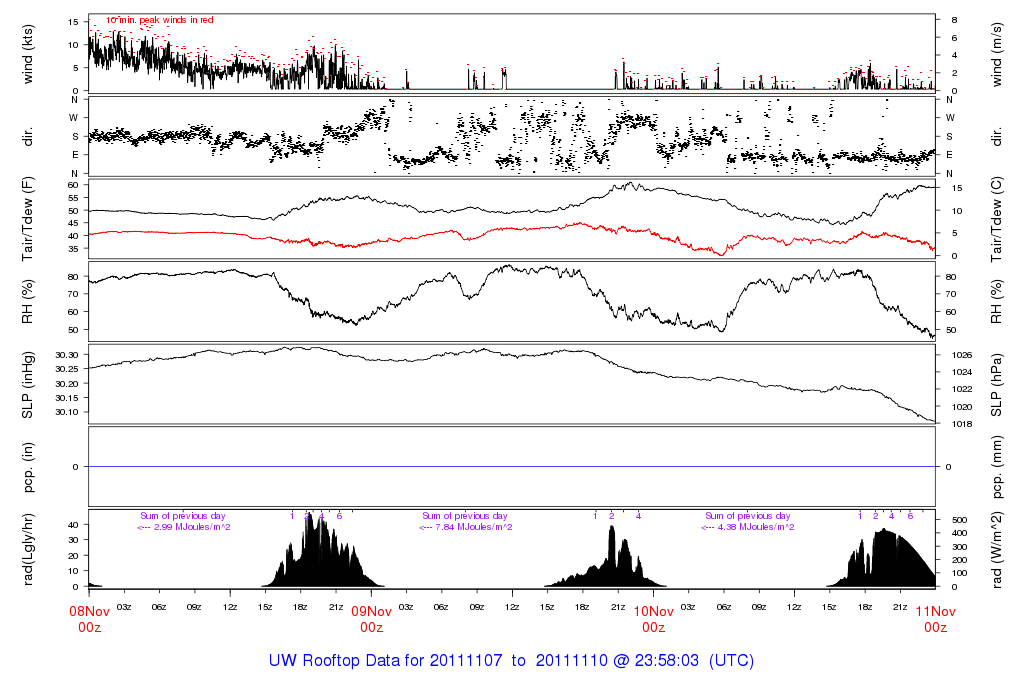Screen dimensions: 1024x700
Task: Select the 09Nov 00z date marker
Action: 371,619
